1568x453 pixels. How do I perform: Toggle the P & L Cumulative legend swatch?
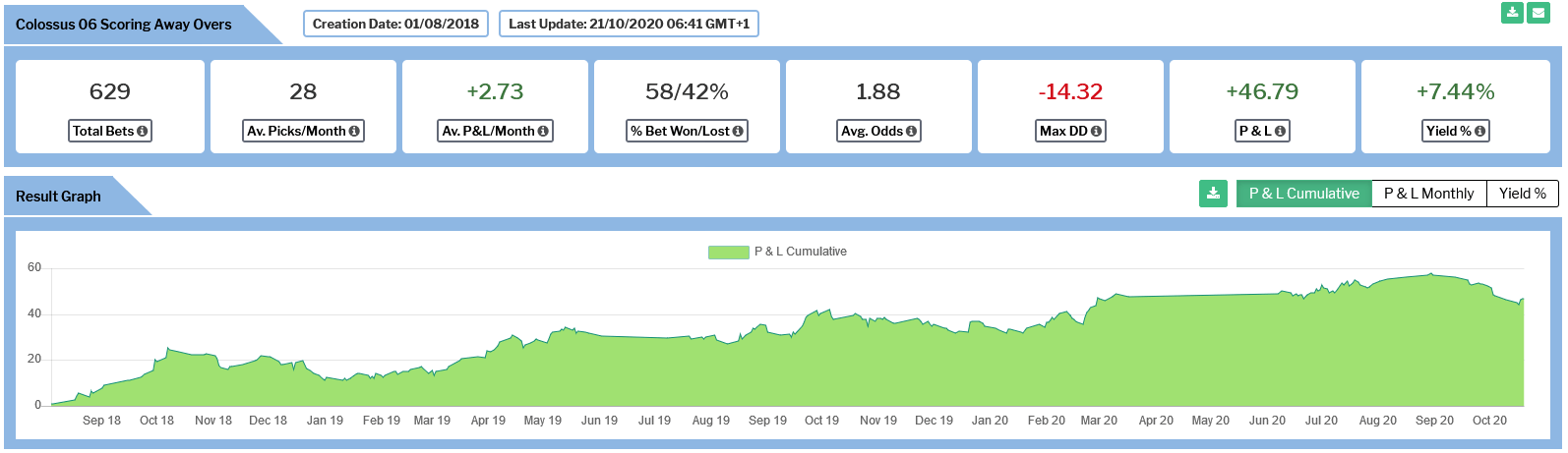pos(729,253)
